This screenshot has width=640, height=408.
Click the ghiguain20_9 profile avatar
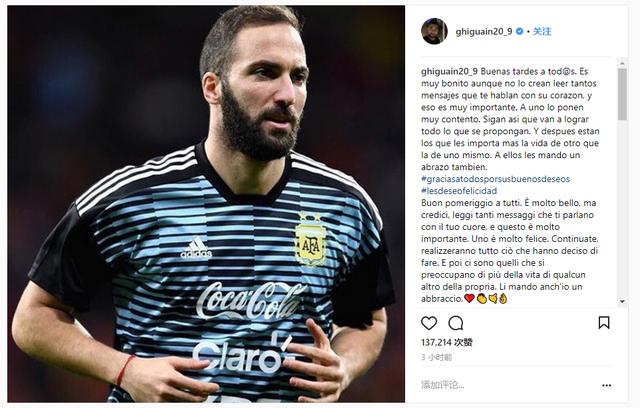434,31
